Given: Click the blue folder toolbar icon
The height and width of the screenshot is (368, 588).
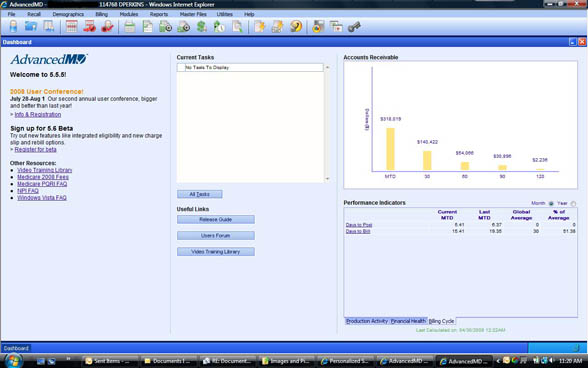Looking at the screenshot, I should [31, 27].
